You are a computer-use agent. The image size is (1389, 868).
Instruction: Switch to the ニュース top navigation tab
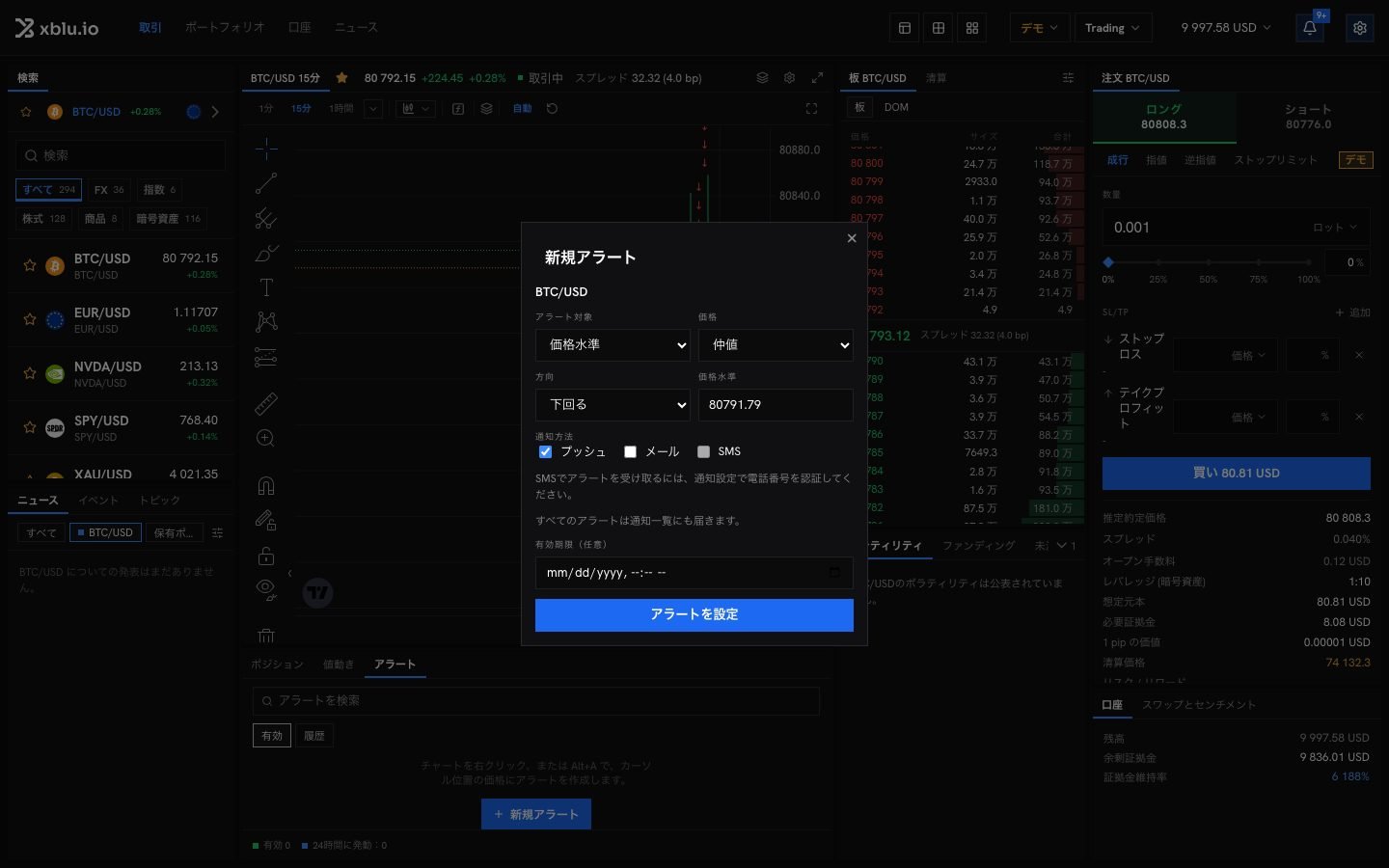point(356,28)
